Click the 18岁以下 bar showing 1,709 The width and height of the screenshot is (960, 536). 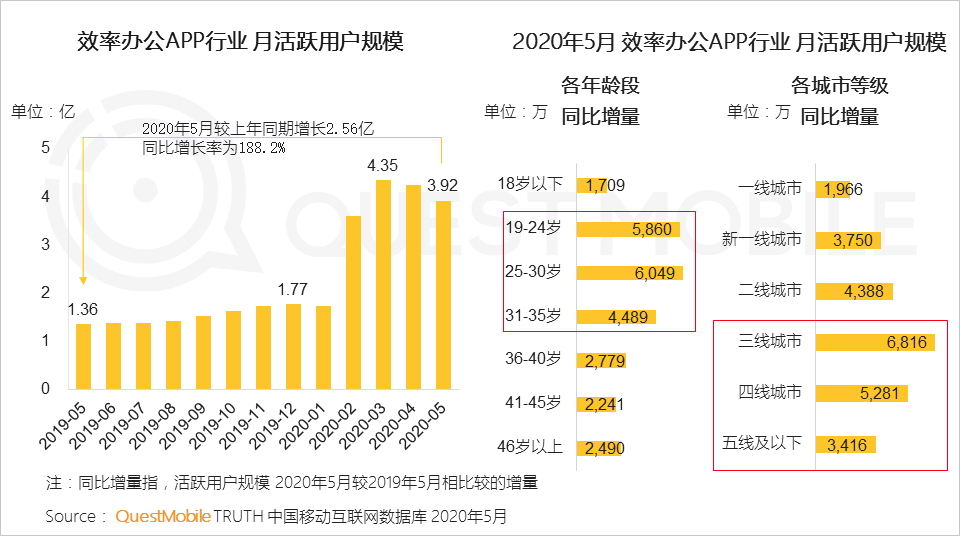[x=593, y=184]
